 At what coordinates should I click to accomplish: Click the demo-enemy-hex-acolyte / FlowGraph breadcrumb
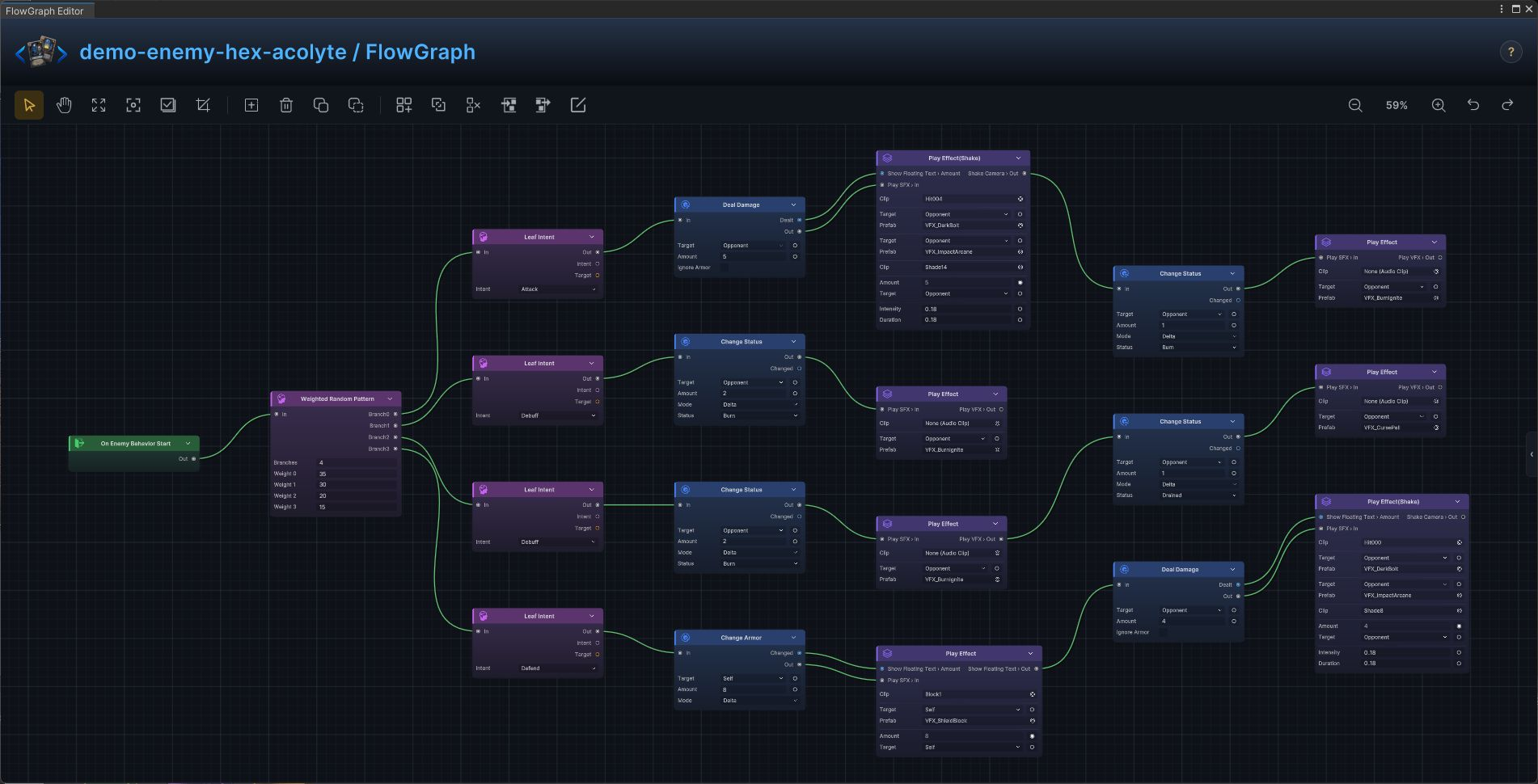point(277,52)
